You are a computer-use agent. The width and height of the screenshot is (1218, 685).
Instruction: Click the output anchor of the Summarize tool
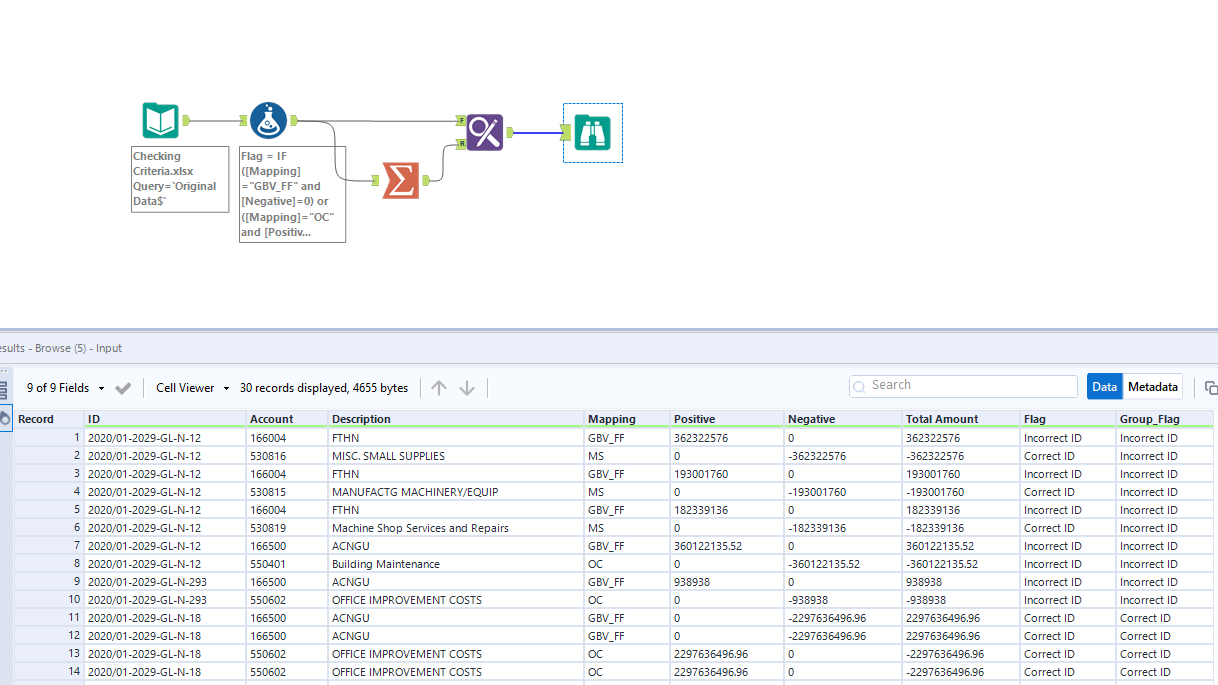[x=424, y=178]
